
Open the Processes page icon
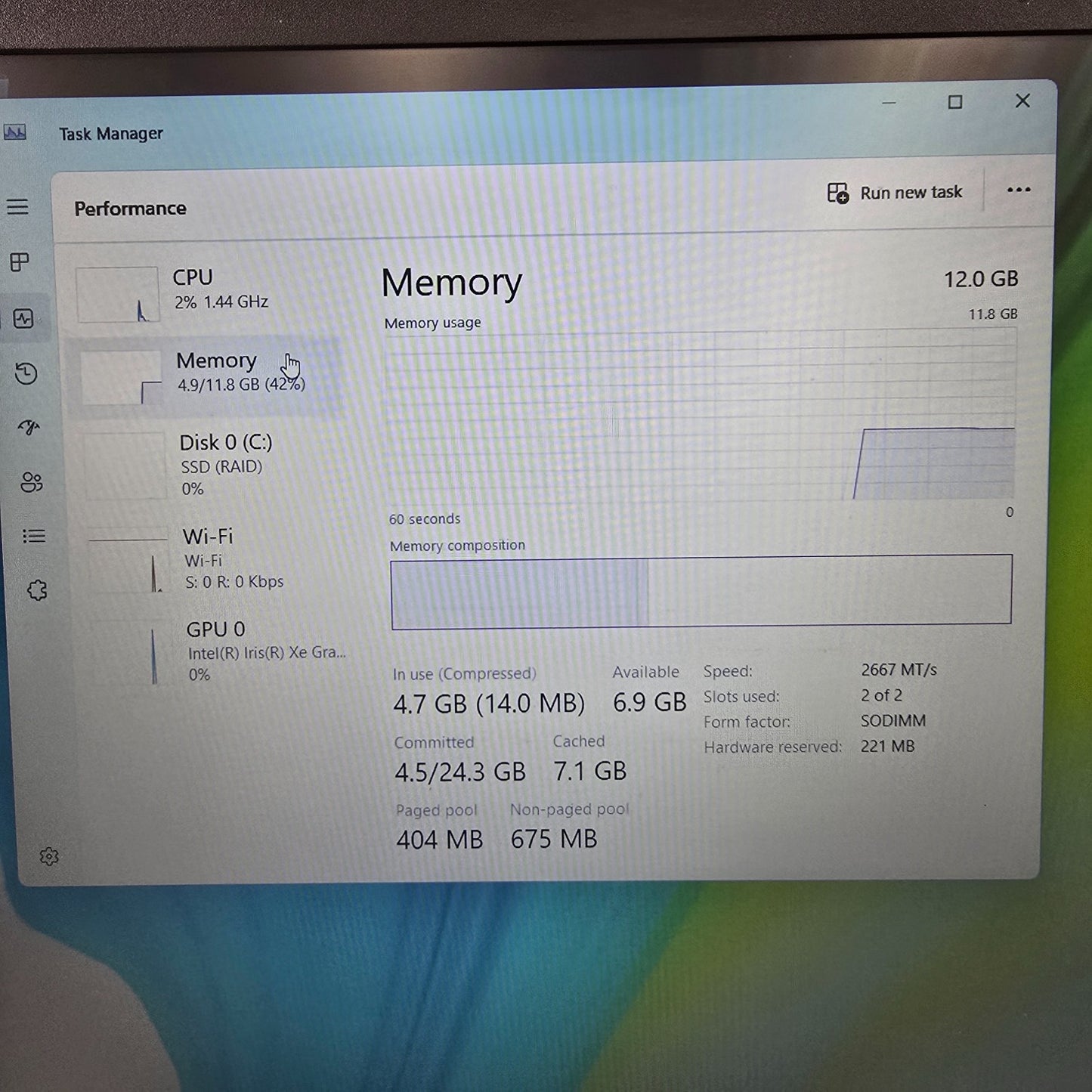(20, 262)
